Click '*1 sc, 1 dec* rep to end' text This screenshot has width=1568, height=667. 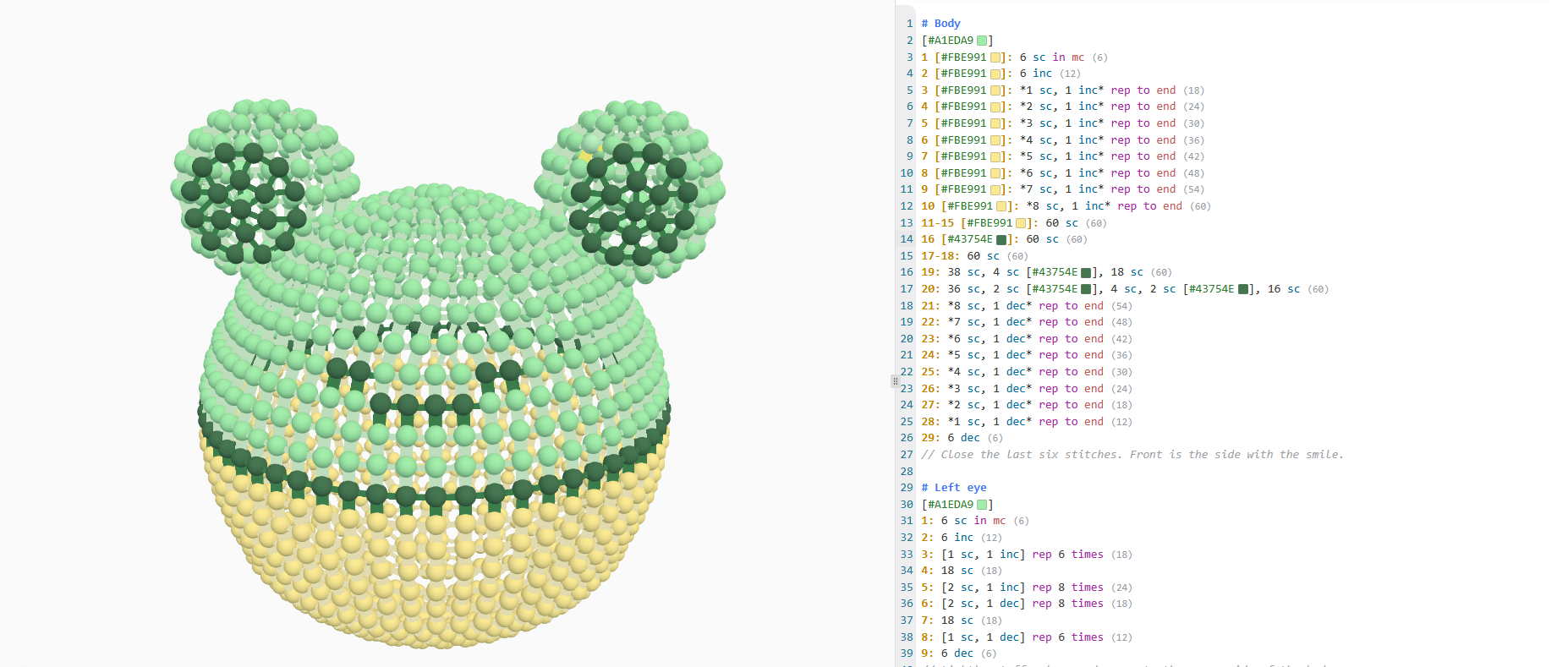[x=1026, y=422]
